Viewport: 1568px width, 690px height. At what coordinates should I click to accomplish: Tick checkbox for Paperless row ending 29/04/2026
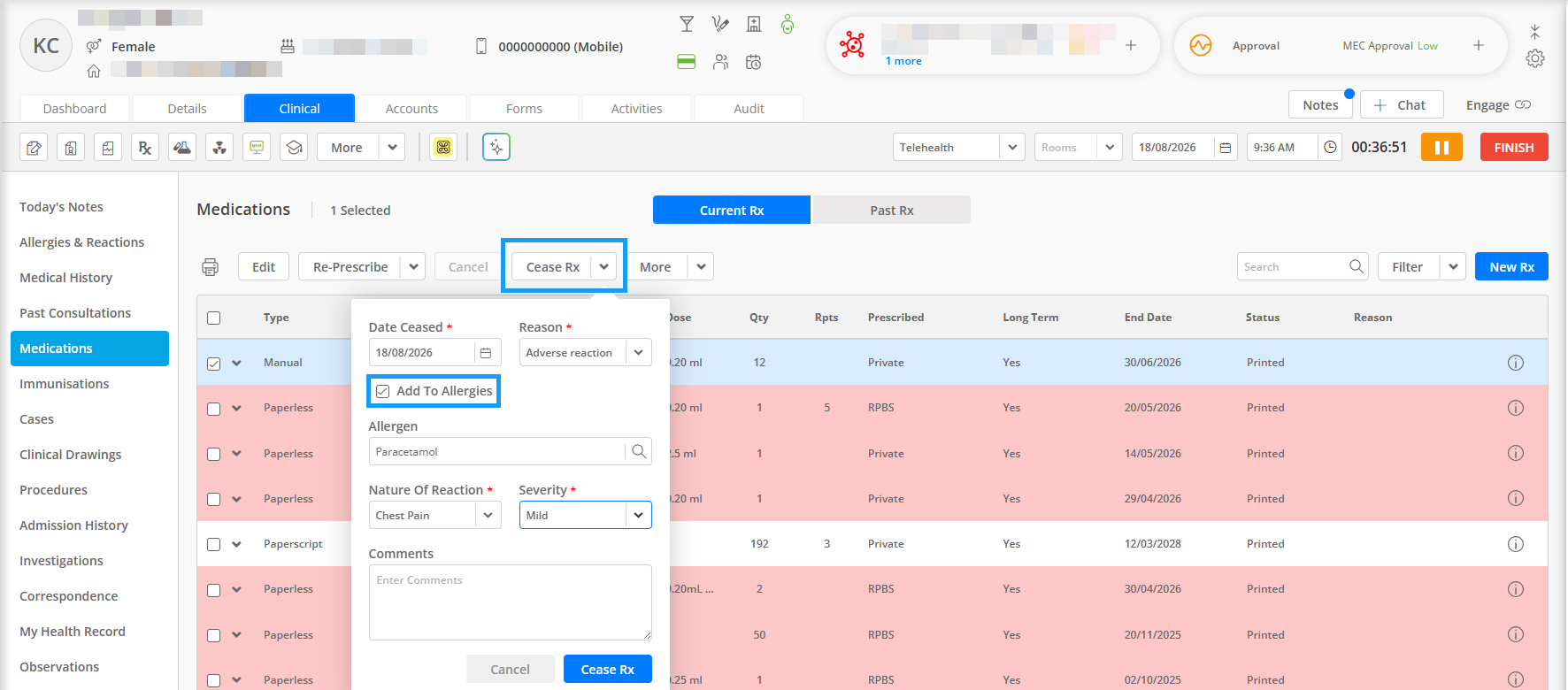point(213,499)
